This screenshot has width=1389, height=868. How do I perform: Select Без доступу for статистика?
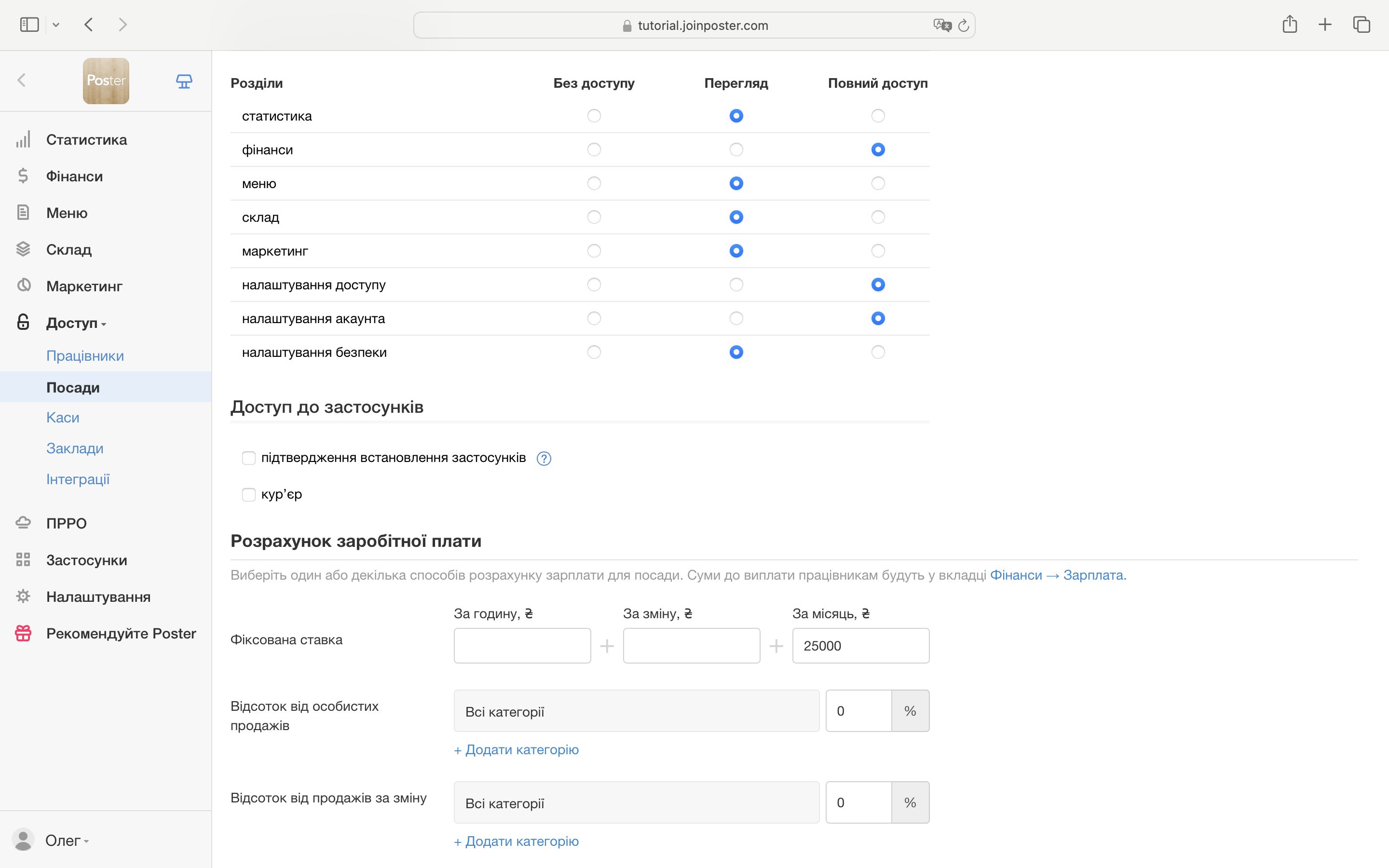click(x=594, y=116)
